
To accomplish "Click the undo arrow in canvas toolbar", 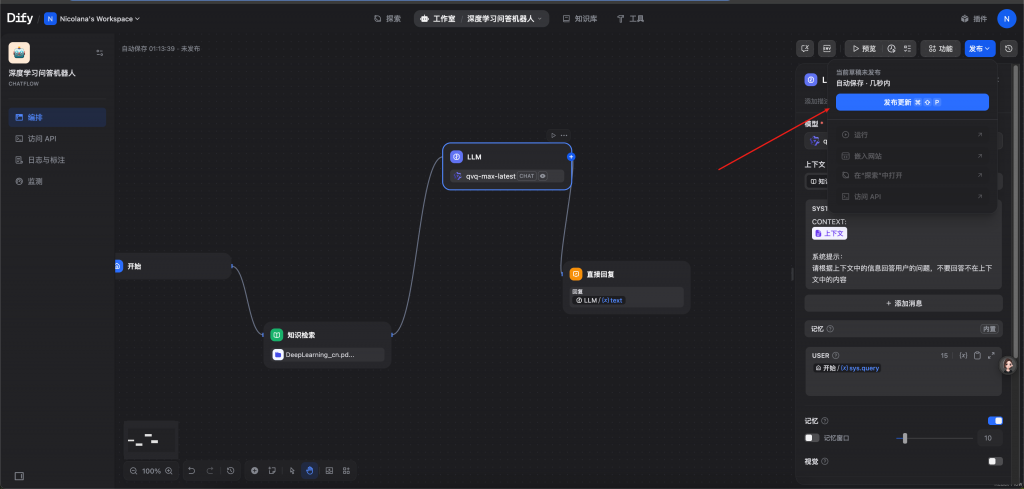I will click(x=191, y=470).
